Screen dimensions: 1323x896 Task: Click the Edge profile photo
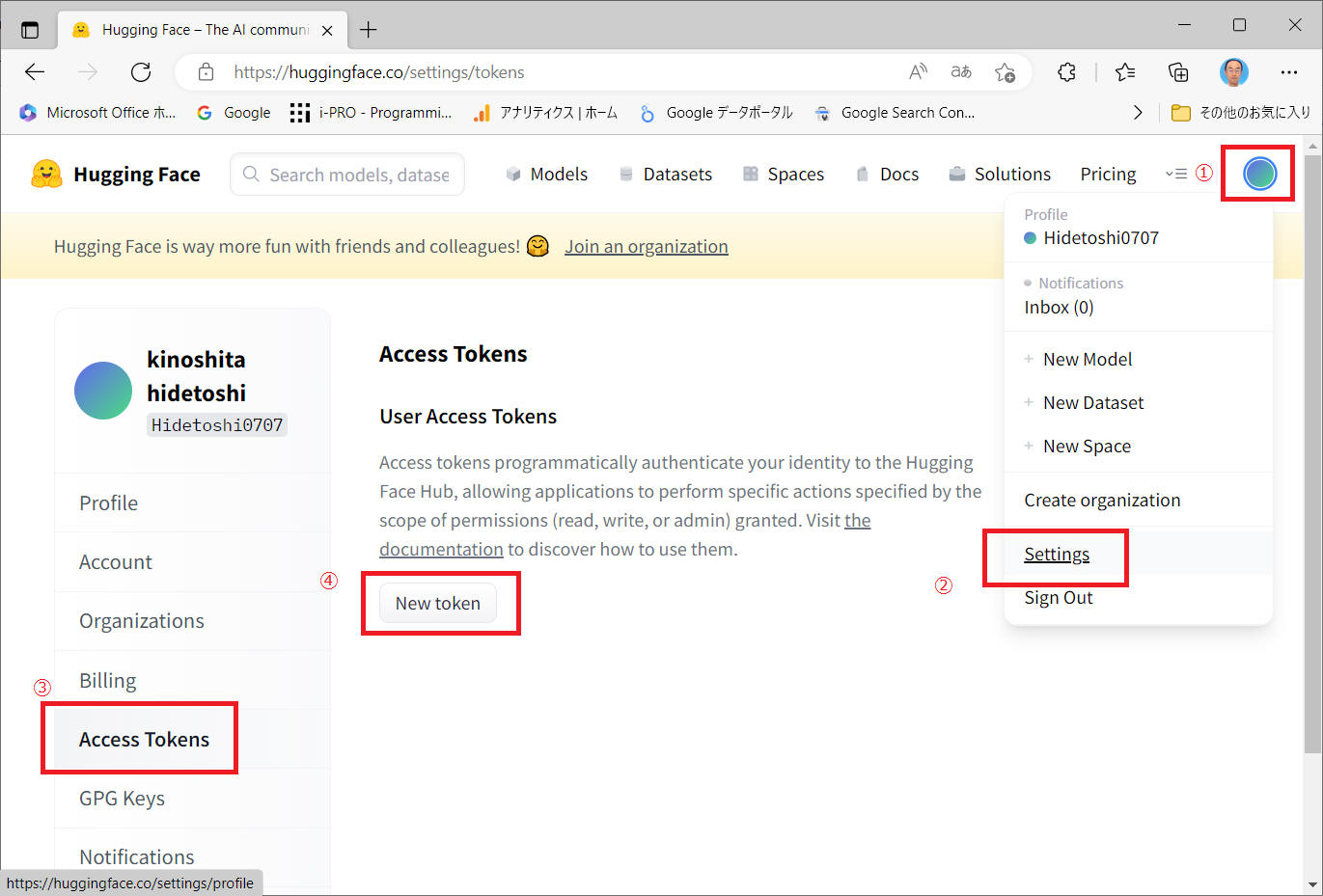coord(1233,72)
